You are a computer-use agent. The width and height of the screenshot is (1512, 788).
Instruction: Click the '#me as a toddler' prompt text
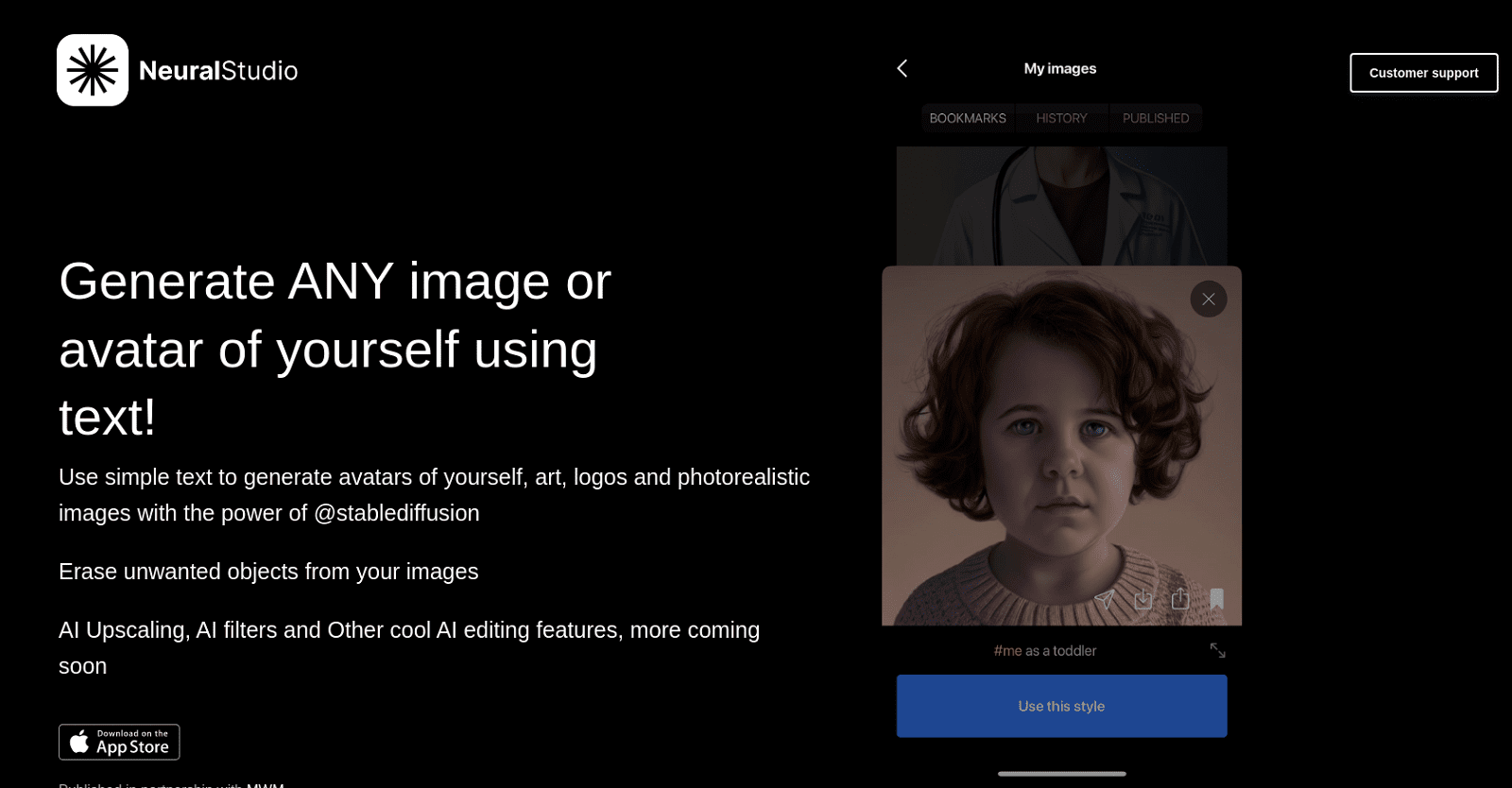tap(1045, 651)
